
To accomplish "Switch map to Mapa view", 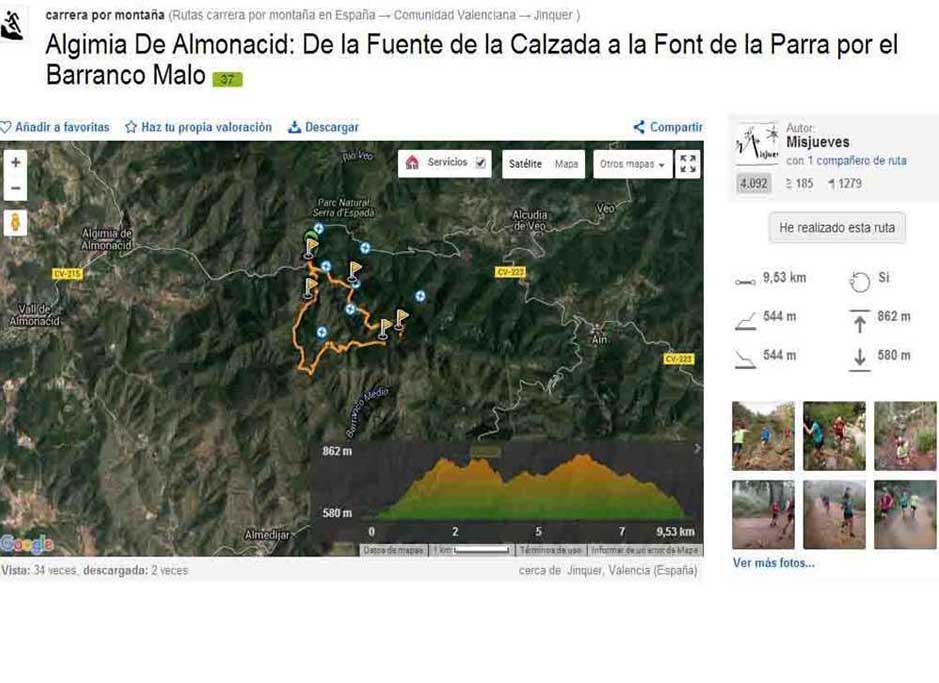I will click(x=566, y=164).
